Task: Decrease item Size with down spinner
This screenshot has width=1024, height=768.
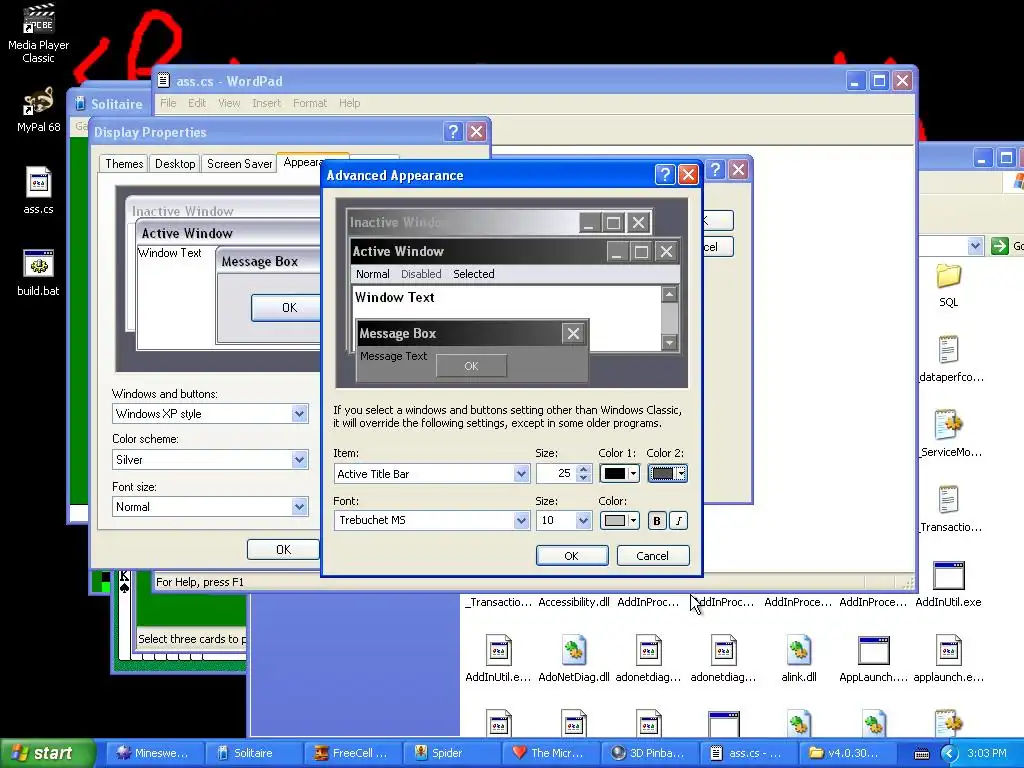Action: click(x=584, y=478)
